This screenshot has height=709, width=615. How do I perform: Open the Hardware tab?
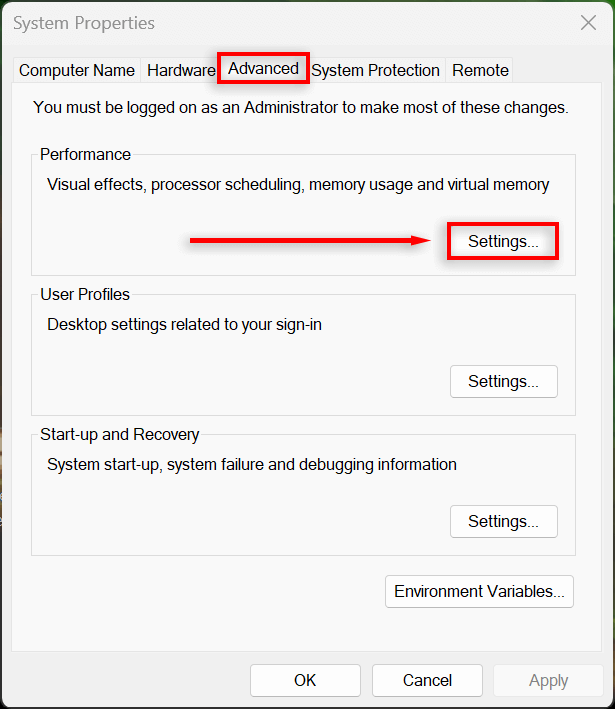180,70
